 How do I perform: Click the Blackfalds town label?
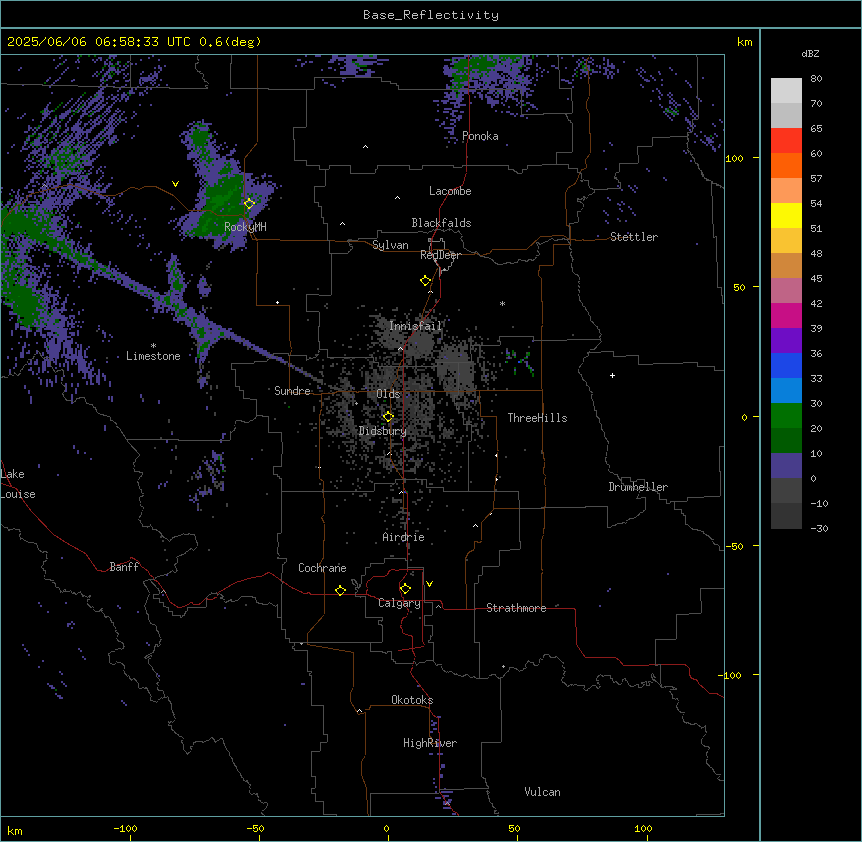pyautogui.click(x=441, y=223)
